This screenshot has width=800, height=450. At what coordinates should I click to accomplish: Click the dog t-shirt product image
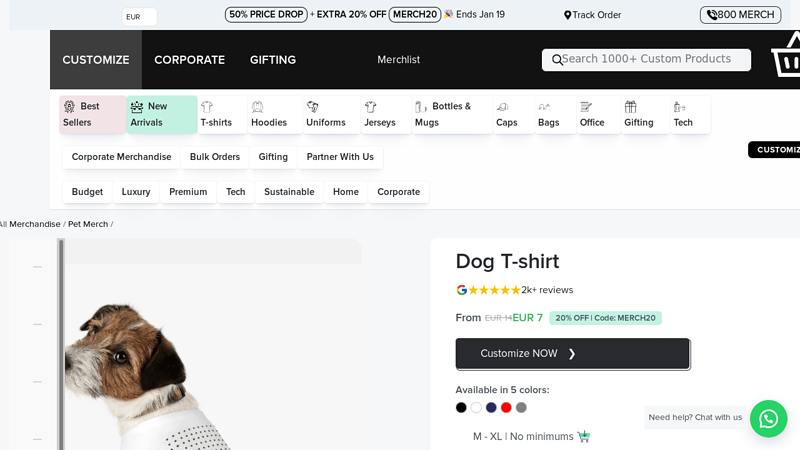[214, 357]
